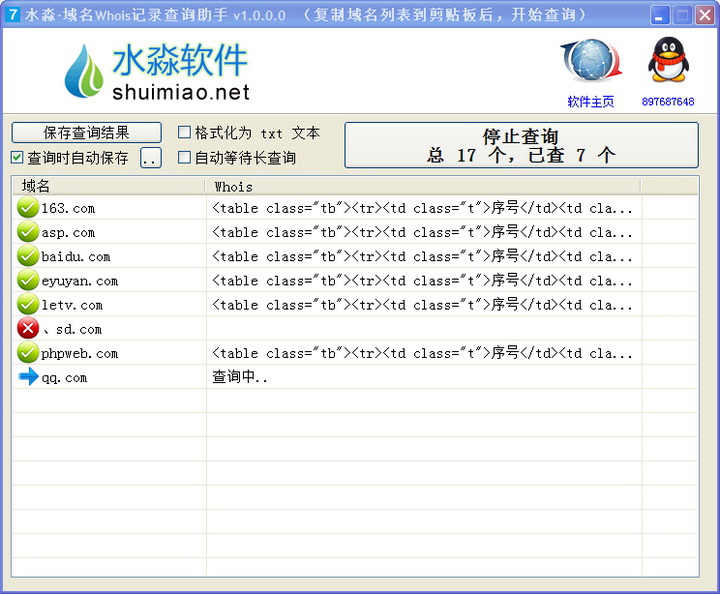
Task: Click the 停止查询 button
Action: pyautogui.click(x=521, y=145)
